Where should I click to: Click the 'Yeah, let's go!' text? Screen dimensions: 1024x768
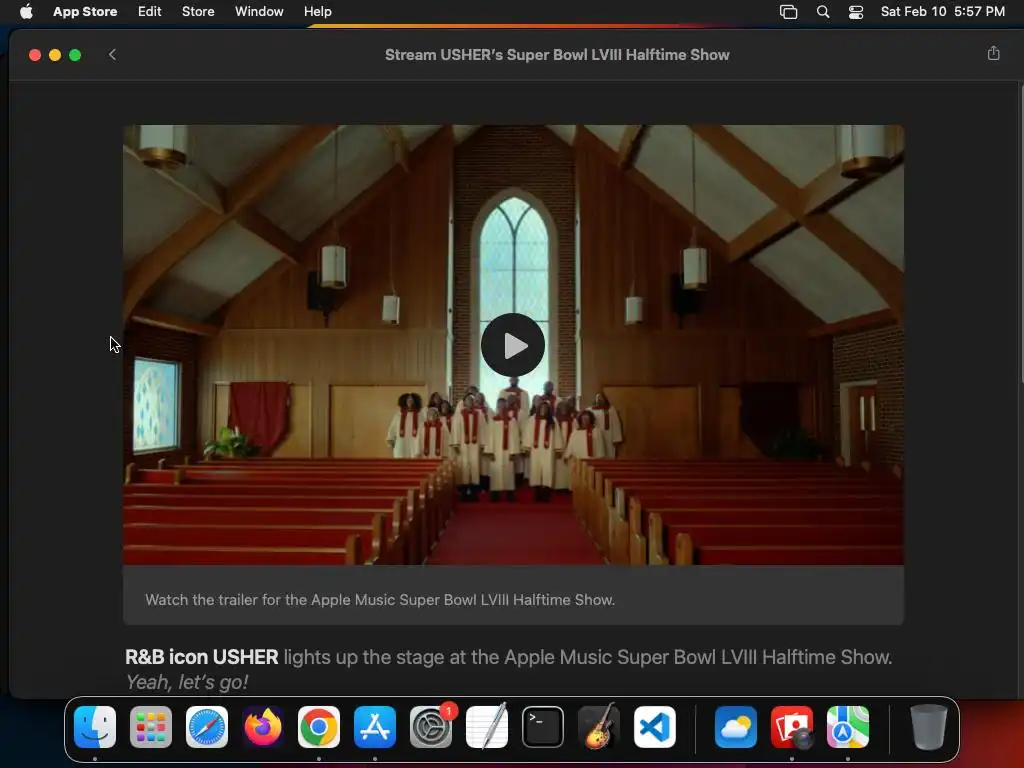pyautogui.click(x=187, y=682)
